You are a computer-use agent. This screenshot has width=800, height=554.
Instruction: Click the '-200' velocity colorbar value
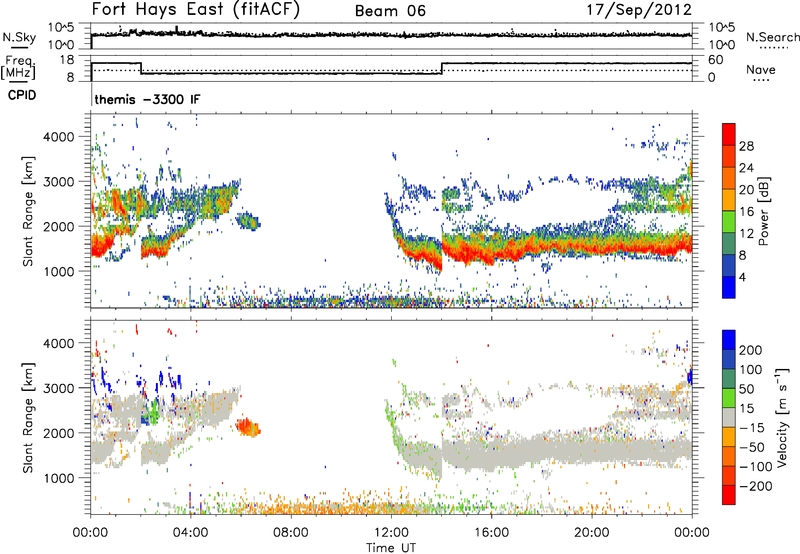click(756, 486)
